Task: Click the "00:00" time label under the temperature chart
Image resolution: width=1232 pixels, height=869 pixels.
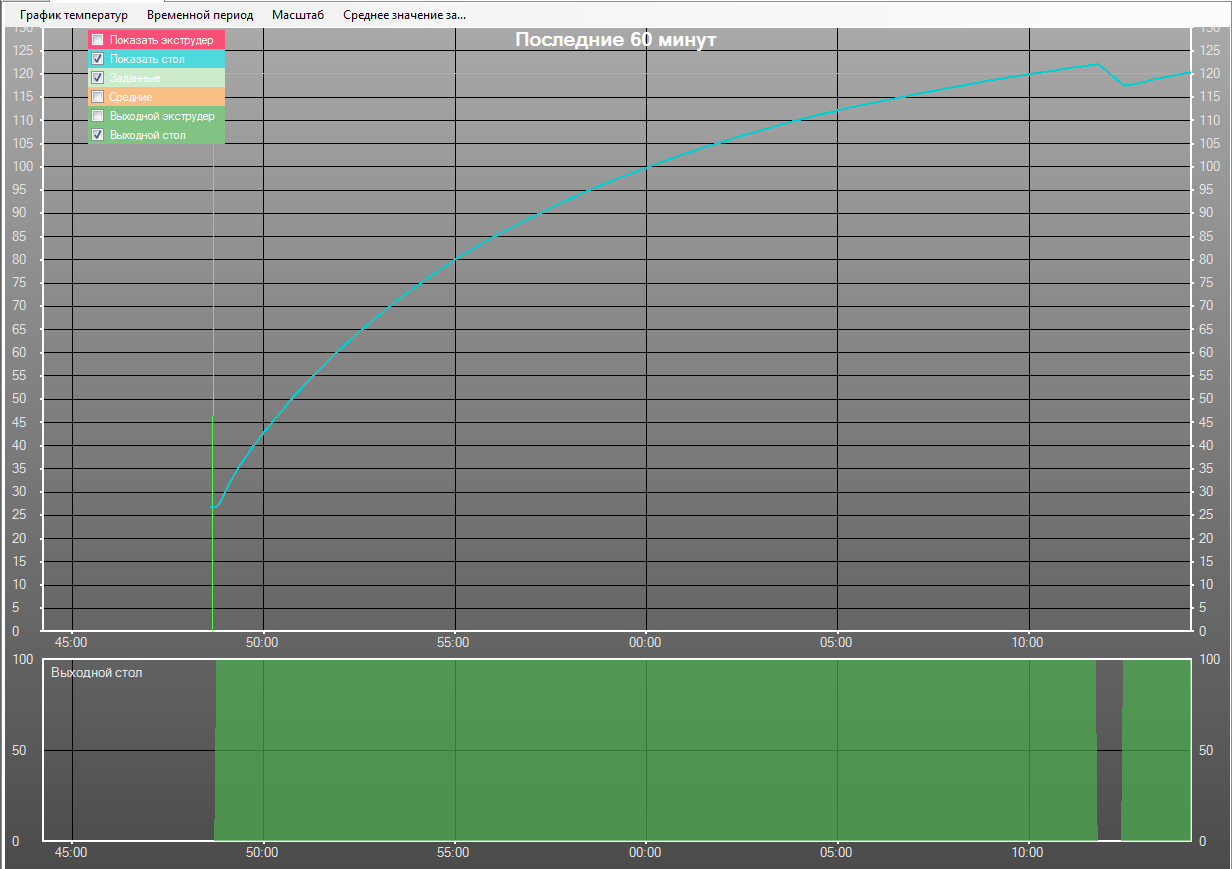Action: pos(645,642)
